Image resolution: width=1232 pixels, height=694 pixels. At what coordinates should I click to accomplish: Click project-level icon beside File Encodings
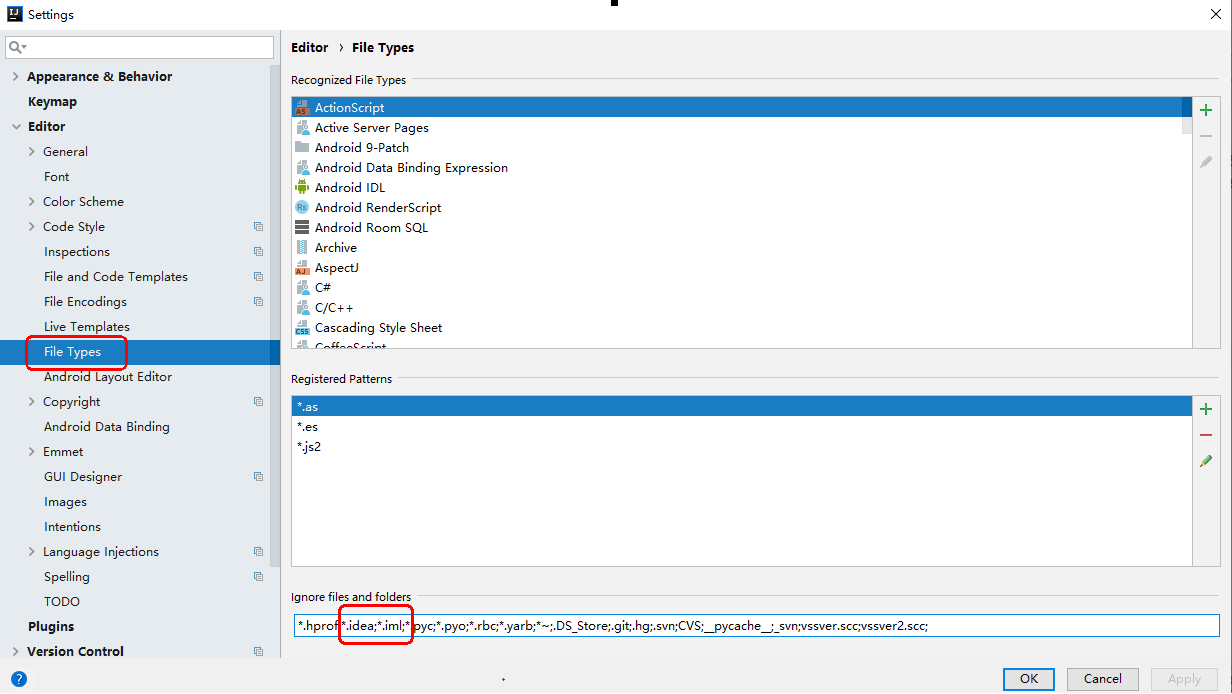point(258,302)
